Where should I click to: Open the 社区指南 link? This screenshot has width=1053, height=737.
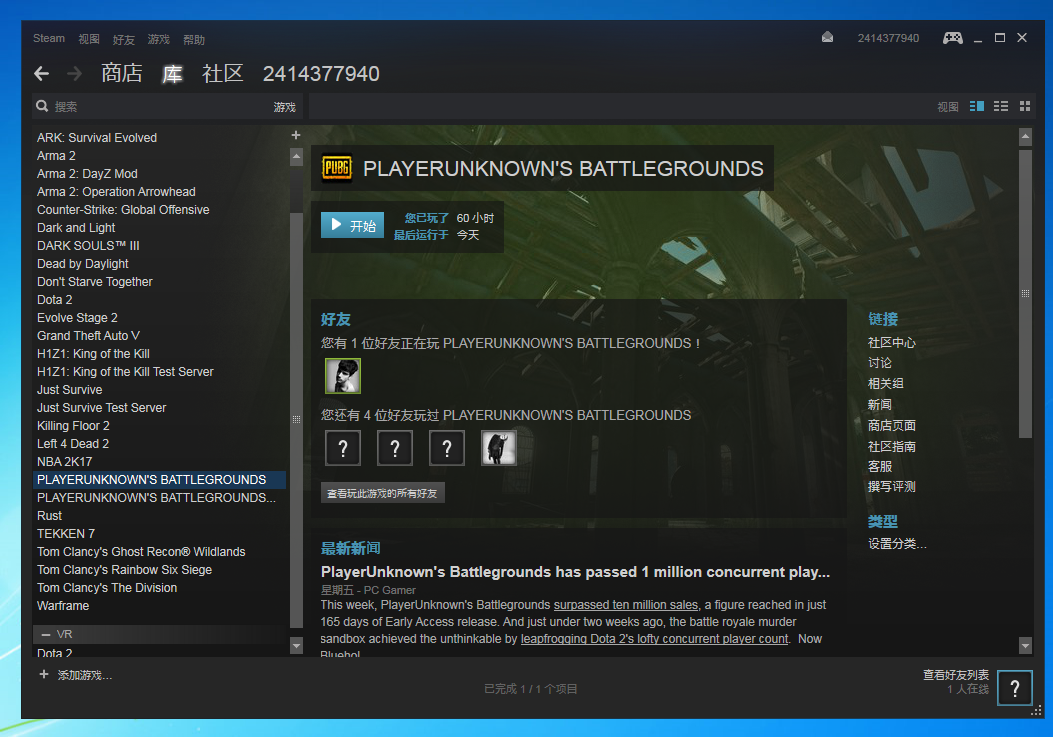click(x=892, y=446)
